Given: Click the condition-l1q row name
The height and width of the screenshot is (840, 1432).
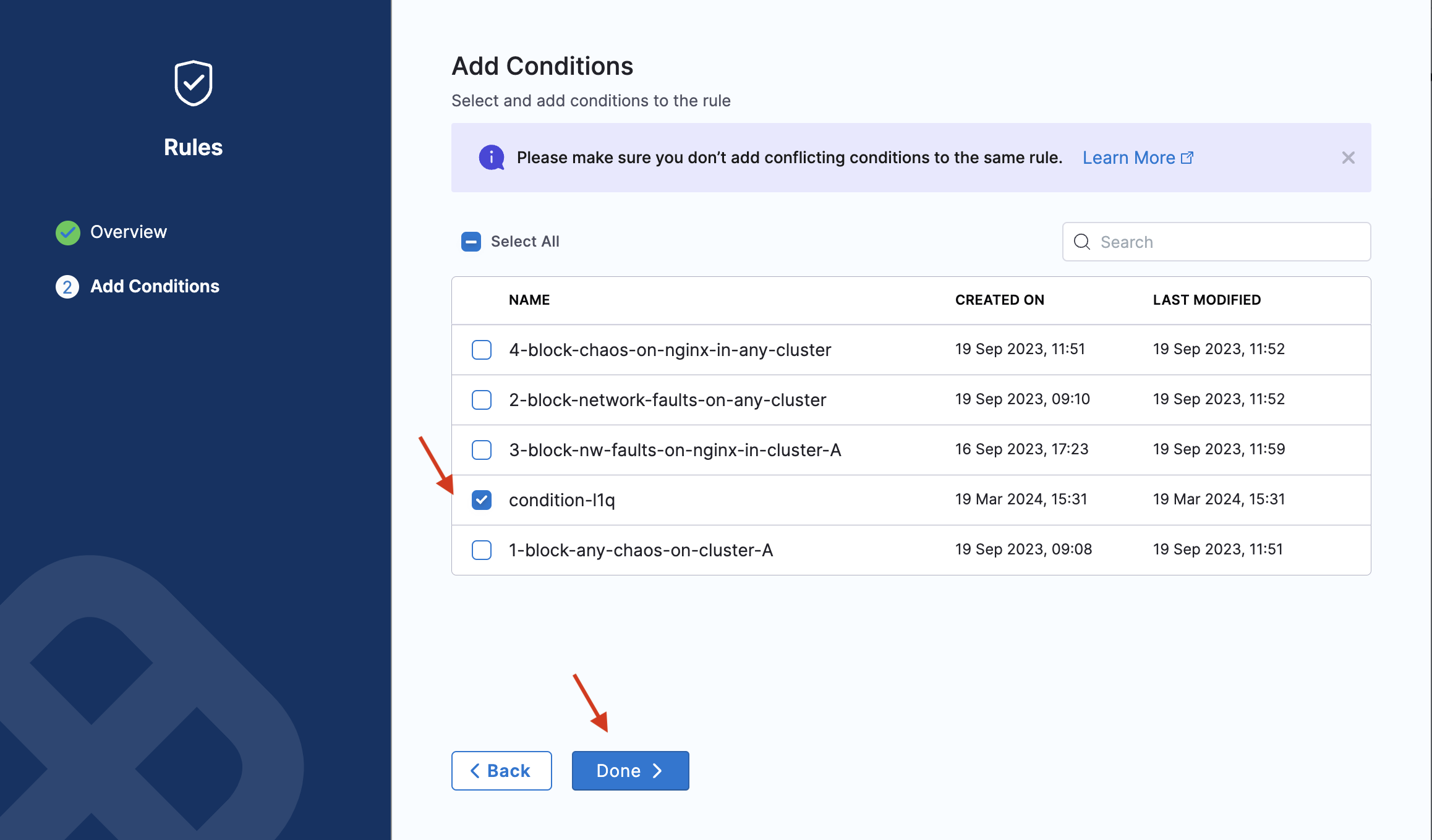Looking at the screenshot, I should click(561, 500).
